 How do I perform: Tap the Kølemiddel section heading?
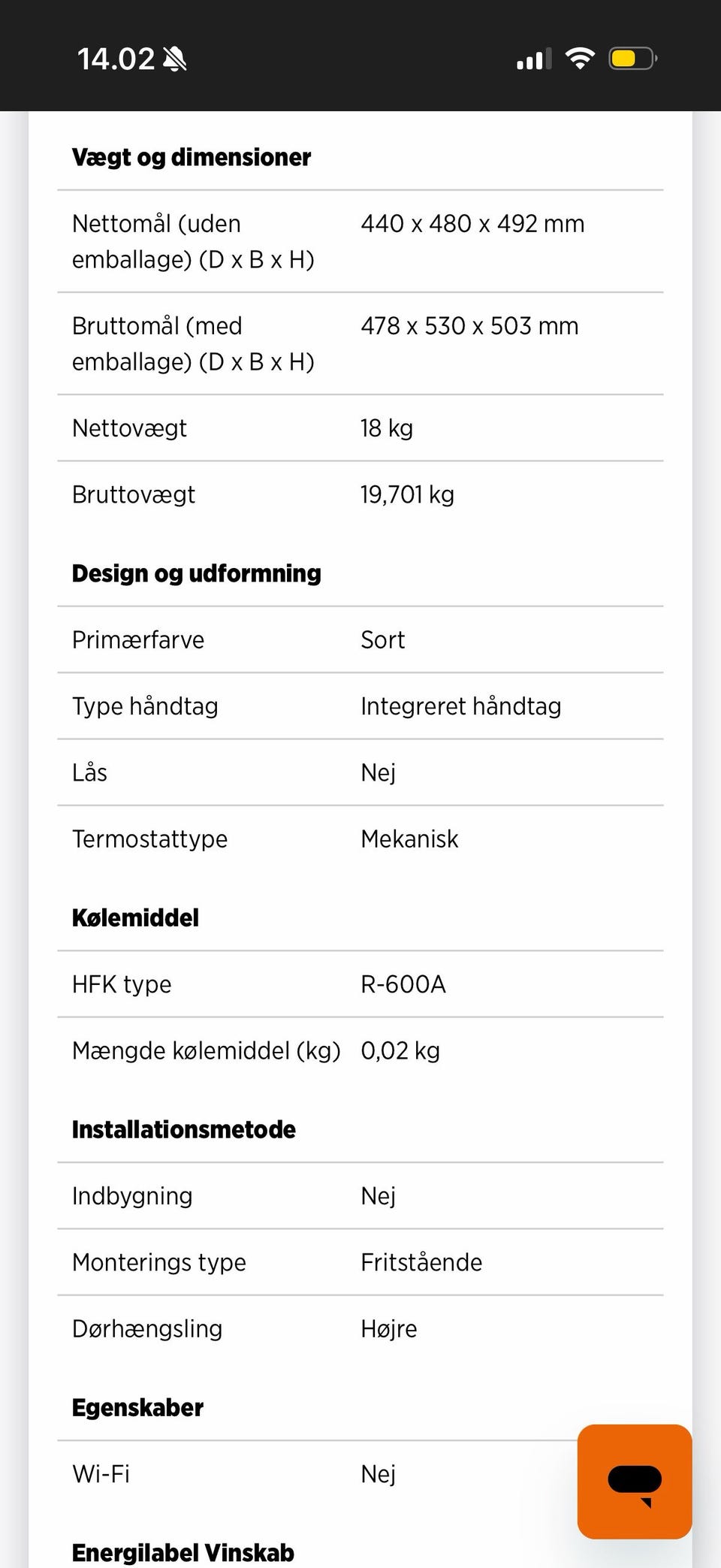tap(136, 917)
